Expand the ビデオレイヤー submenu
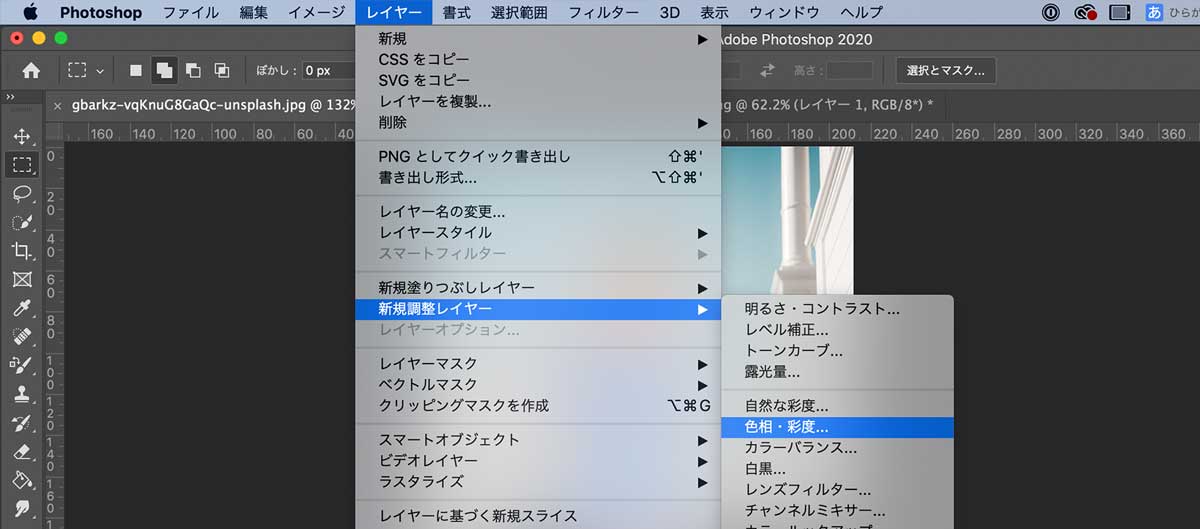This screenshot has width=1200, height=529. click(x=538, y=461)
